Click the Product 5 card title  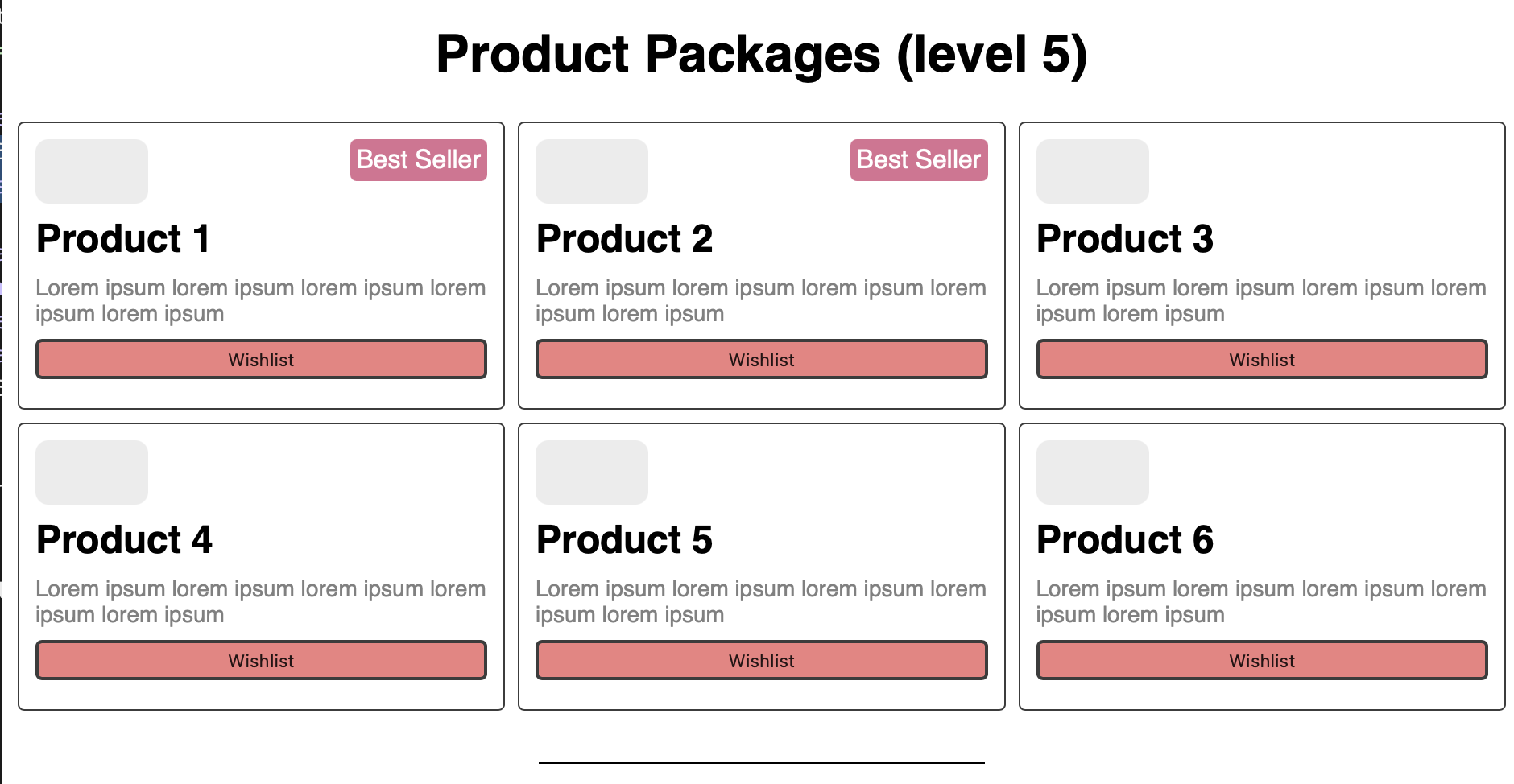(x=624, y=540)
